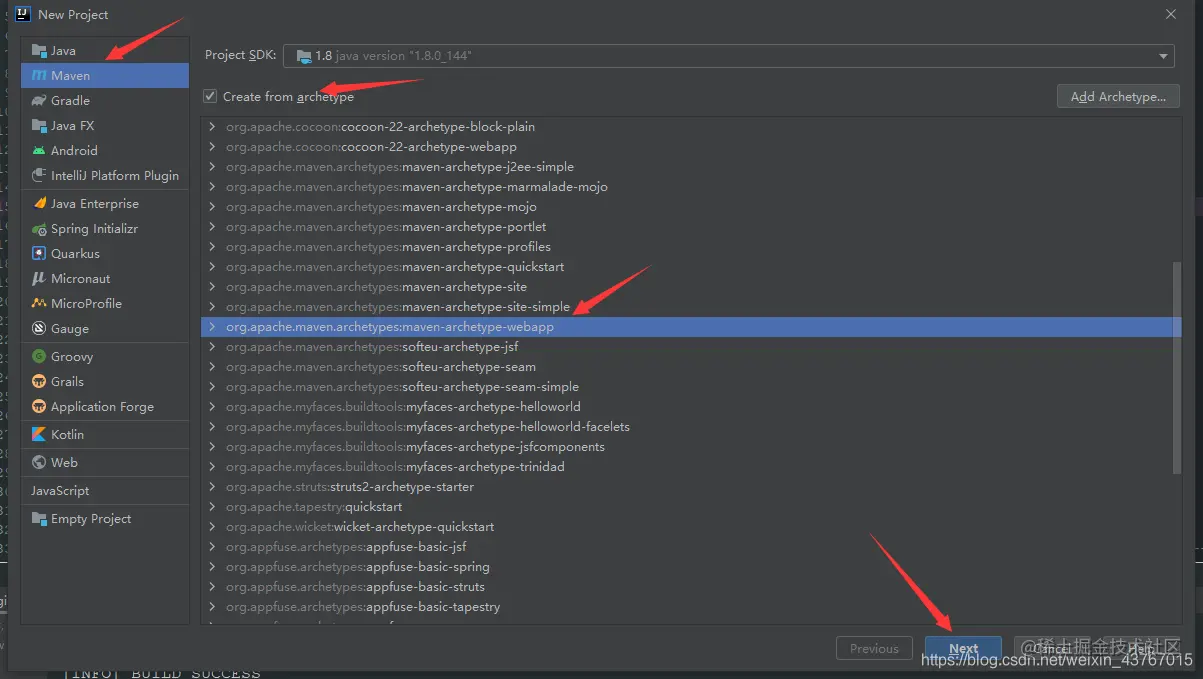
Task: Click the SDK folder icon in combo box
Action: coord(304,57)
